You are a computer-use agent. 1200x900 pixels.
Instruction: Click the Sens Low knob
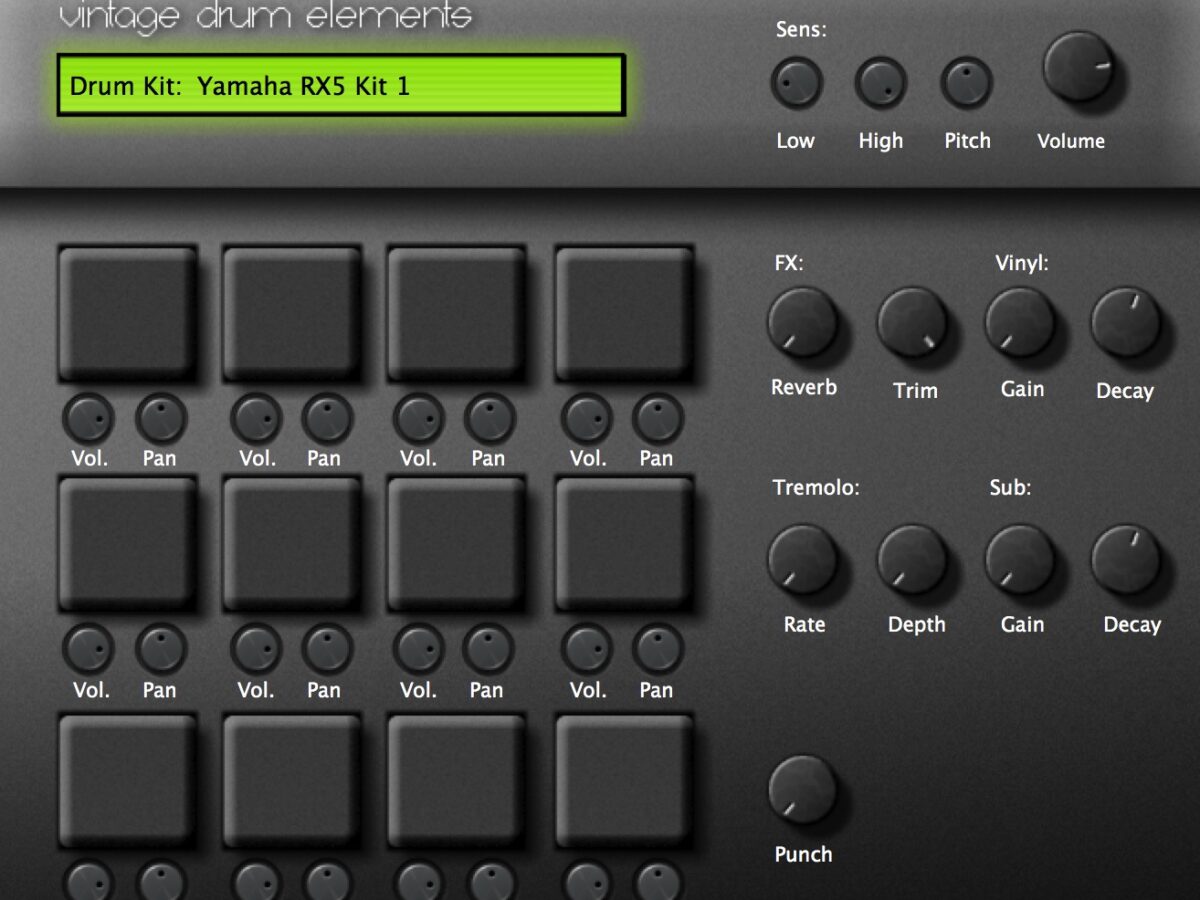pos(796,83)
